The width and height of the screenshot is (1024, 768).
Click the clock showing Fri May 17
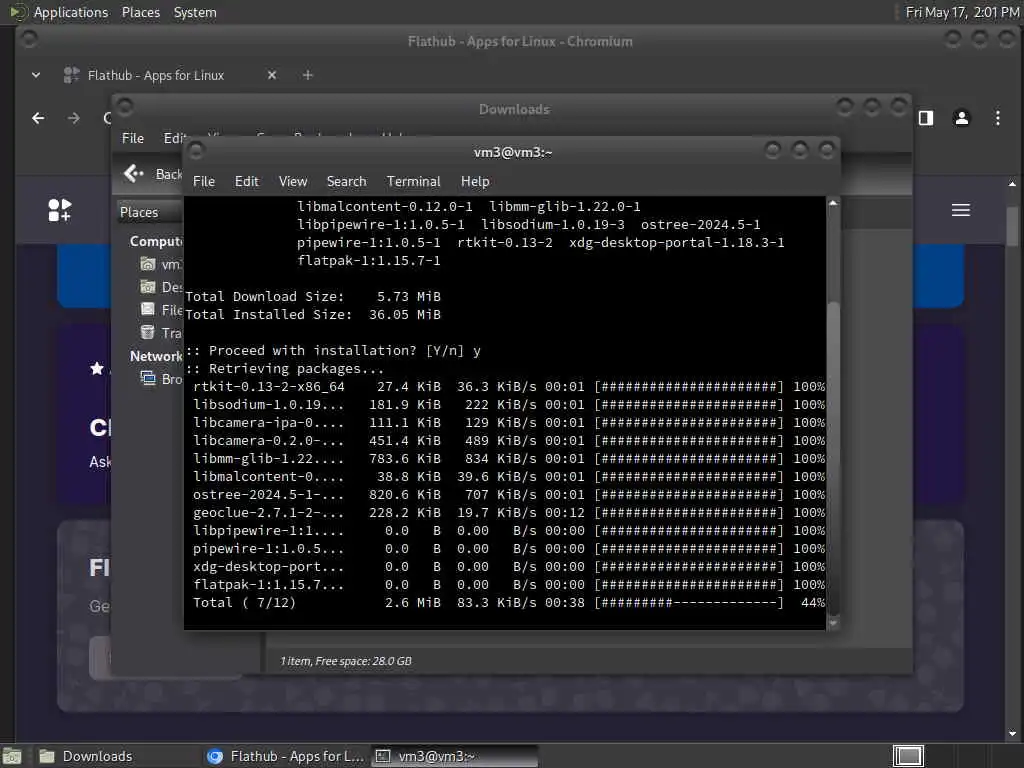point(962,12)
